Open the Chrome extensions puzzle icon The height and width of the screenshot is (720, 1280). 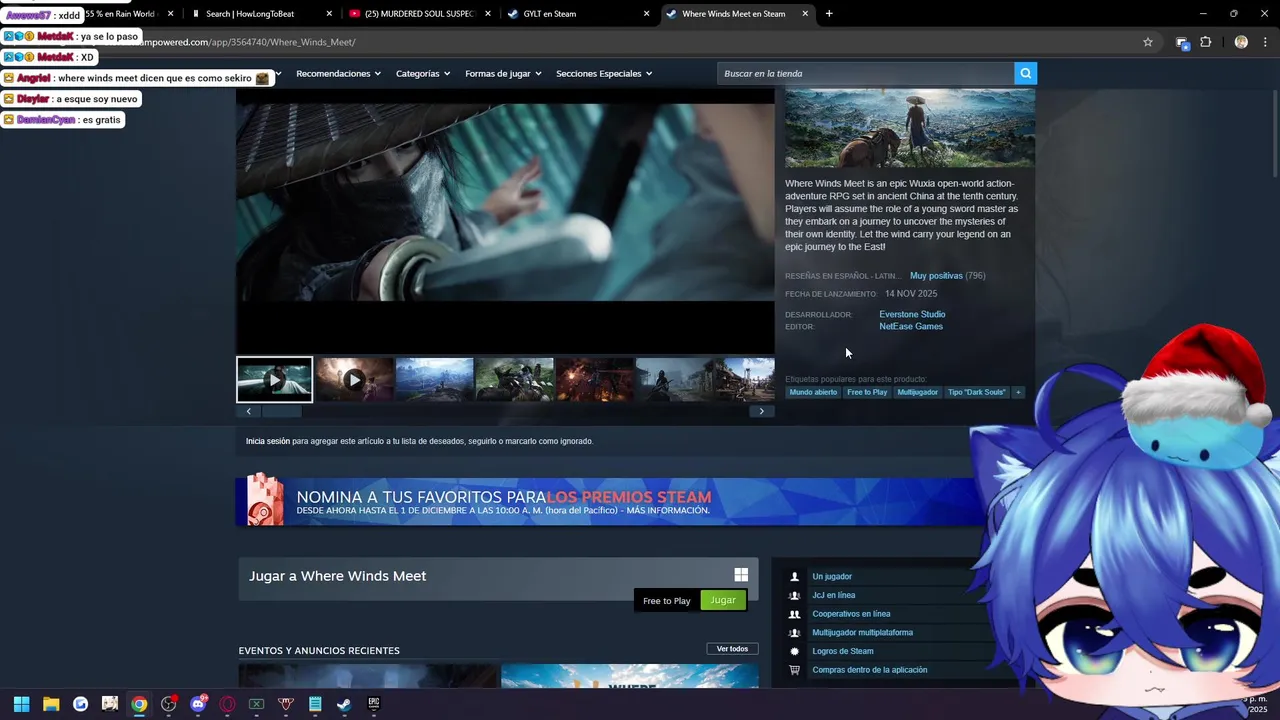point(1206,42)
